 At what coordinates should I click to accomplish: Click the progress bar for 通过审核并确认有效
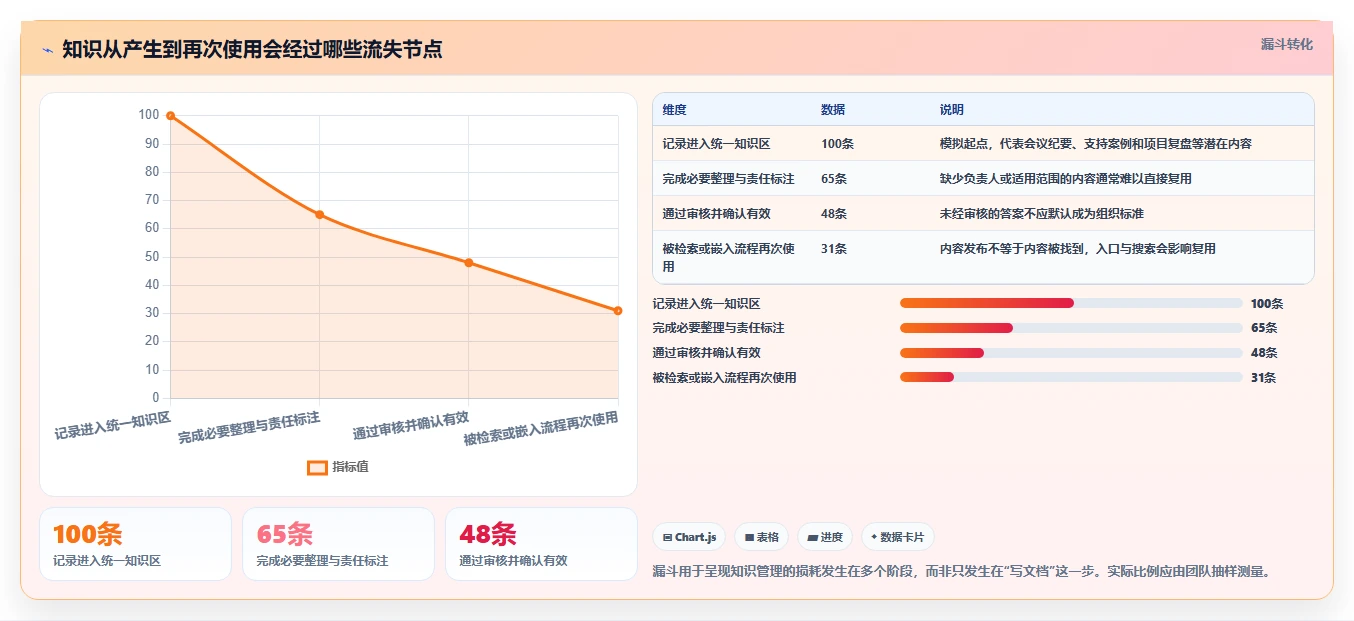point(1071,353)
